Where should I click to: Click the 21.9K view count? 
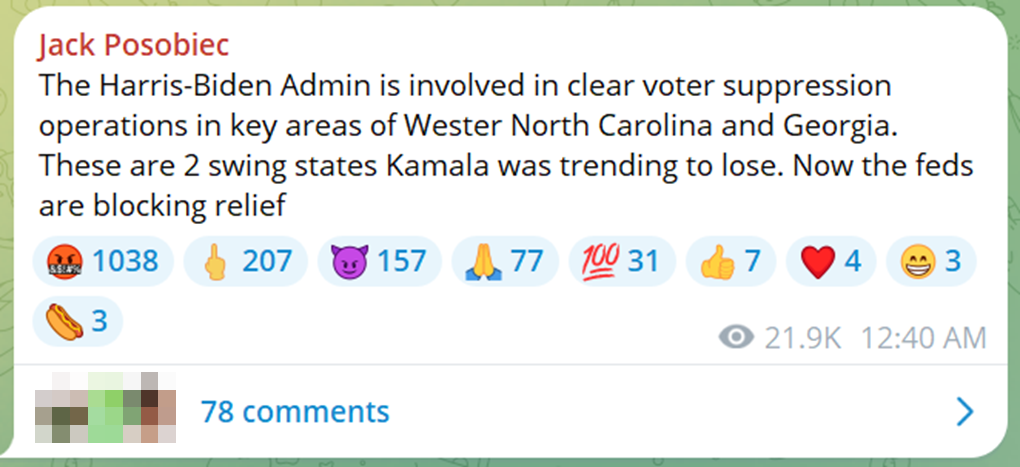(803, 338)
